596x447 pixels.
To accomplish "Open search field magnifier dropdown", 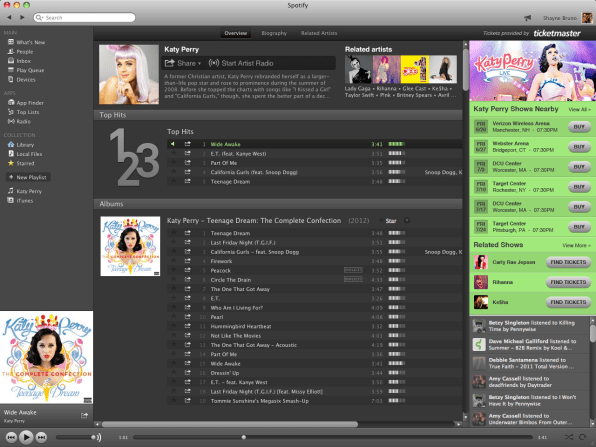I will point(39,17).
